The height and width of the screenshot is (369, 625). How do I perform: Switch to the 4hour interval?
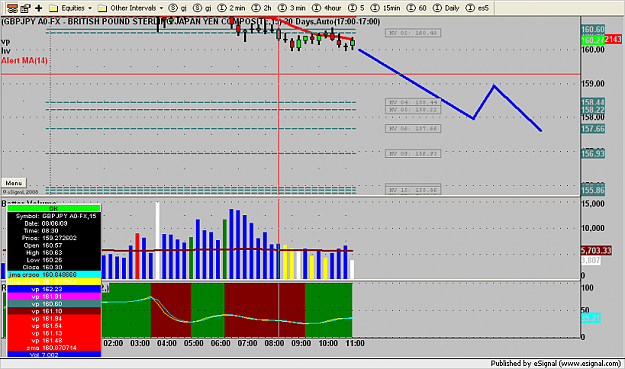[327, 8]
